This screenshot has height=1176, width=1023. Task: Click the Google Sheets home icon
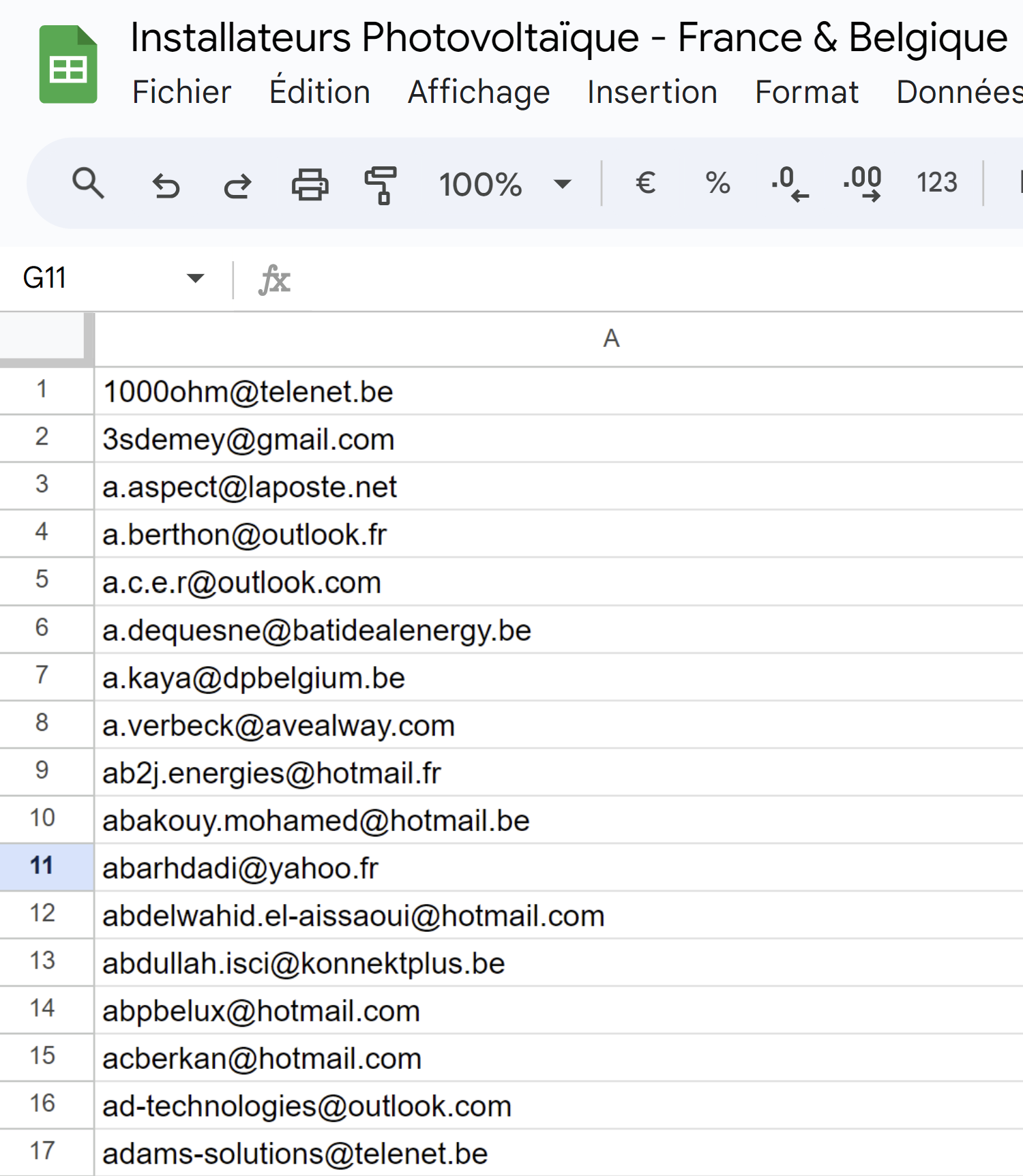(68, 65)
